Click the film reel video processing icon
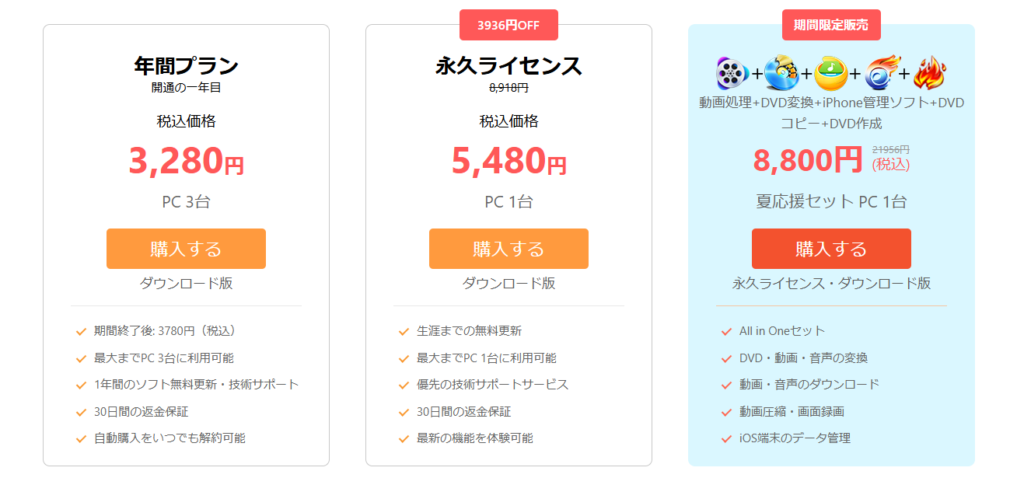Image resolution: width=1024 pixels, height=478 pixels. (732, 73)
